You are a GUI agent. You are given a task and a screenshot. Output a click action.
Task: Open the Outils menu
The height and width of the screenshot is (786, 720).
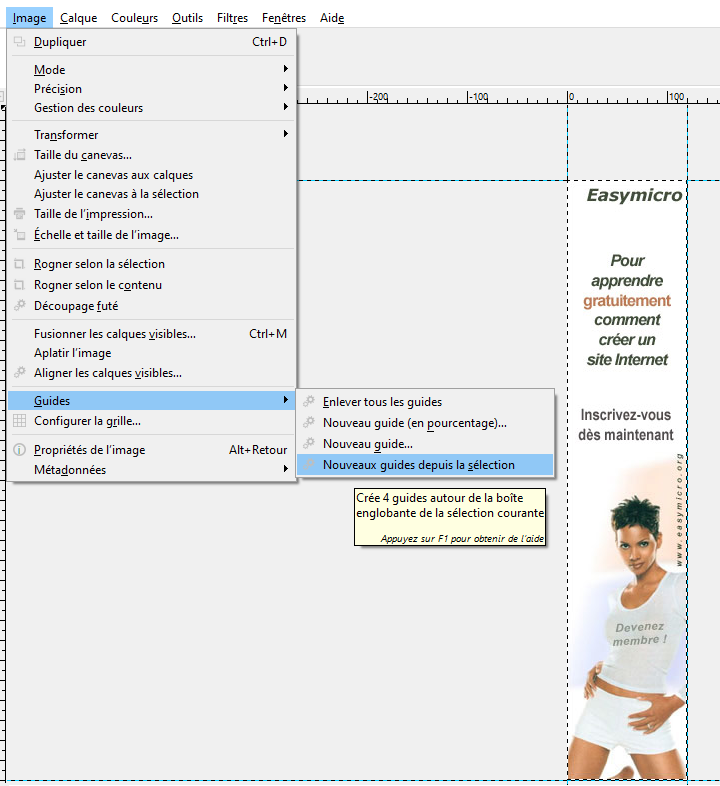point(187,18)
